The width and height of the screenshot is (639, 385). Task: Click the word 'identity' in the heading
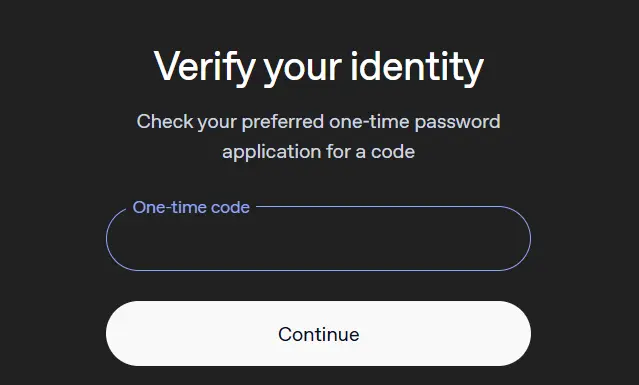(x=417, y=68)
